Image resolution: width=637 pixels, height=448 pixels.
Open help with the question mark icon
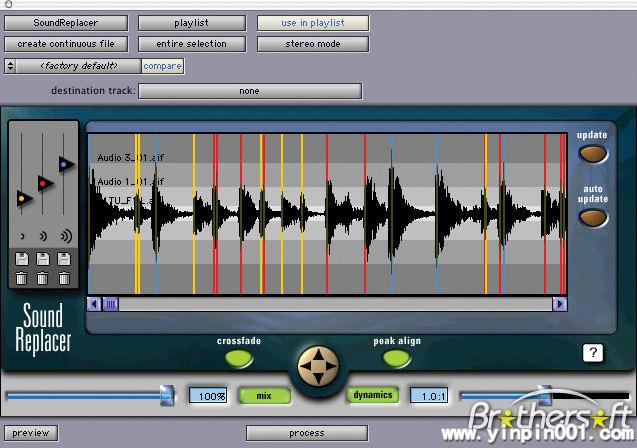point(593,352)
